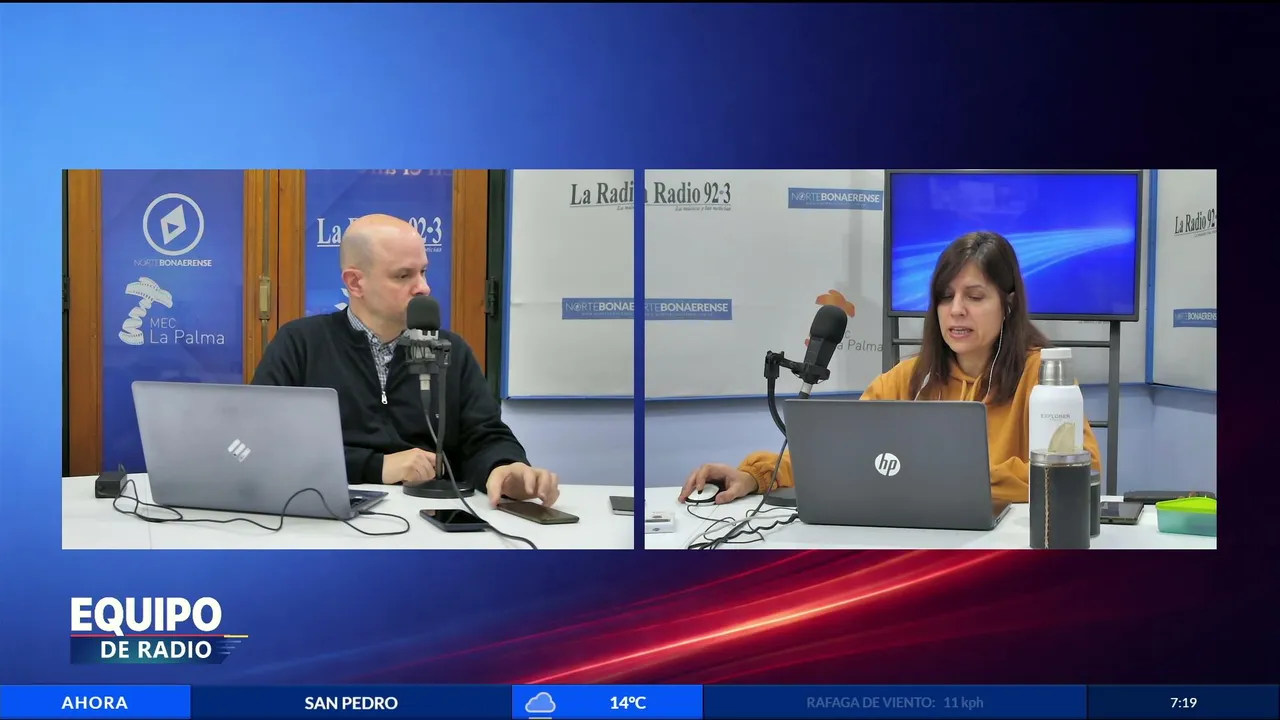Select the left camera feed with the man

348,359
